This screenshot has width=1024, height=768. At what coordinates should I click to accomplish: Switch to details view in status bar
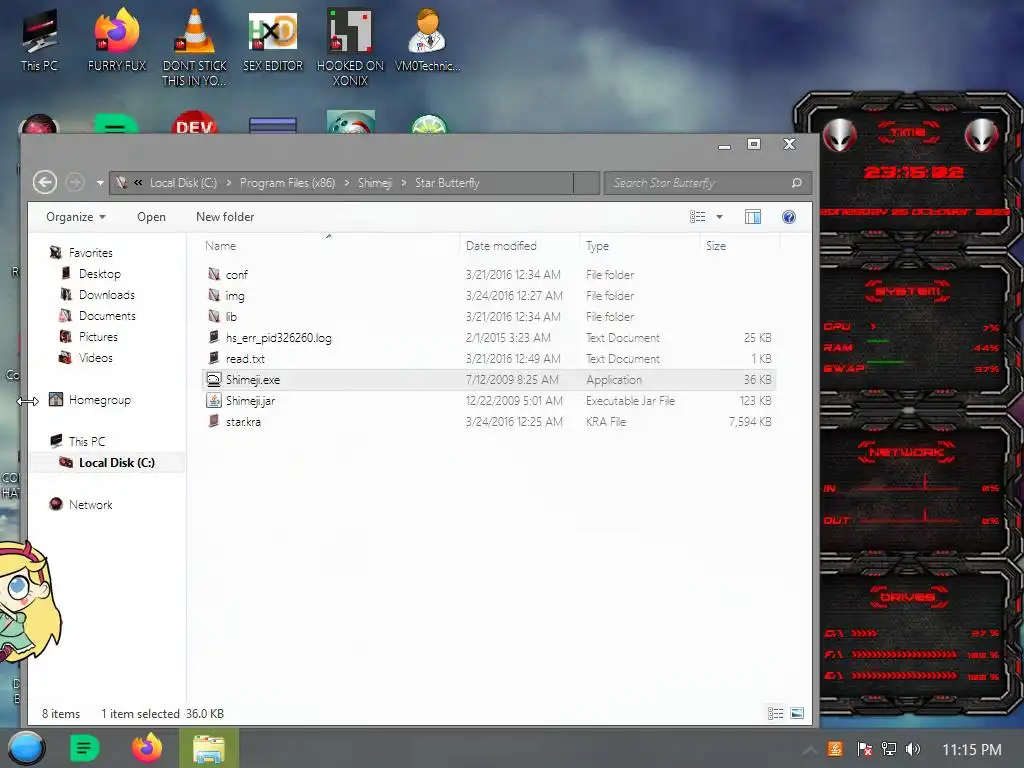(x=775, y=713)
